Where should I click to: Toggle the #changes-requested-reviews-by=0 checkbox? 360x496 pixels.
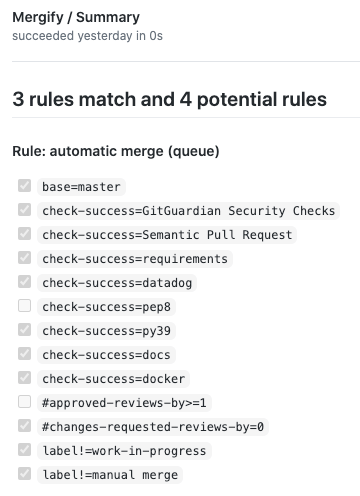click(x=24, y=426)
